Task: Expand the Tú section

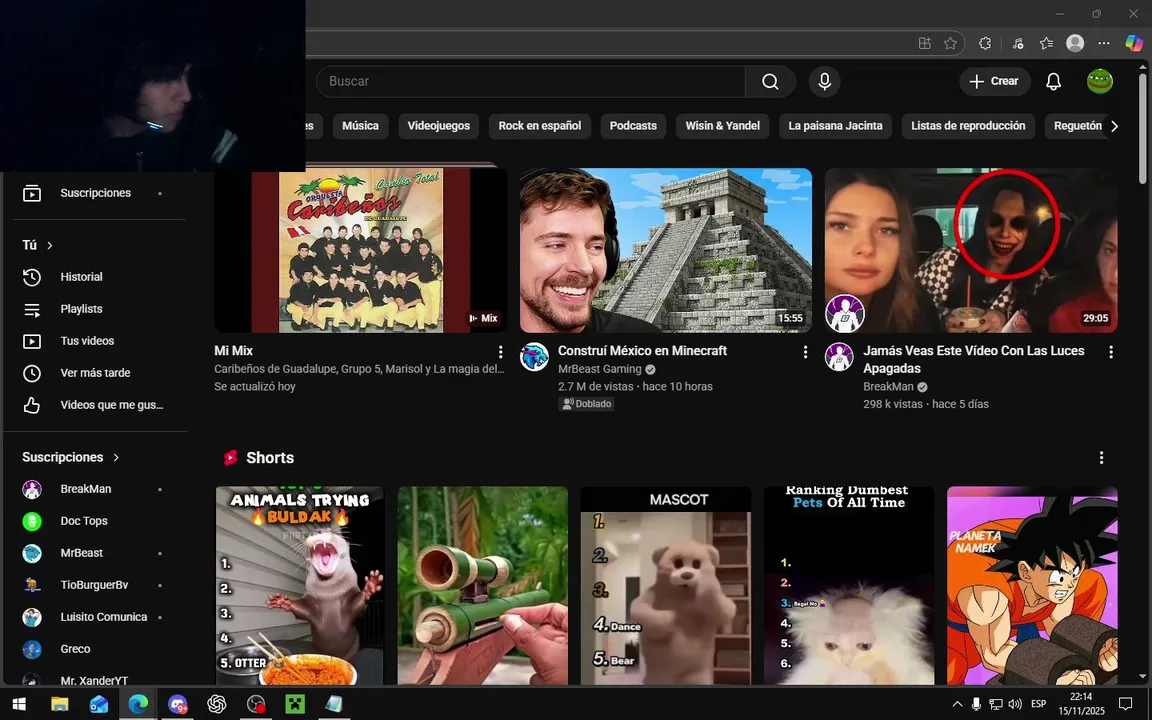Action: point(37,245)
